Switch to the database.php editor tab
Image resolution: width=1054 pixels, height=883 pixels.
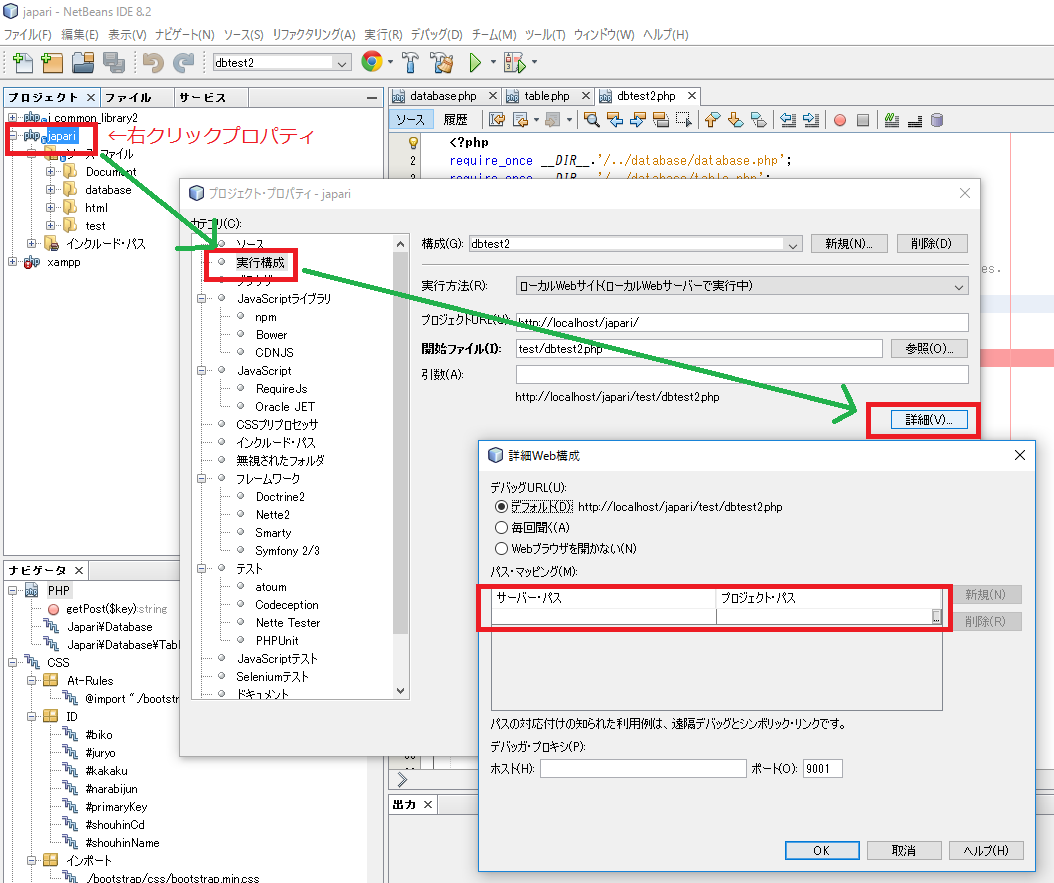(x=443, y=96)
